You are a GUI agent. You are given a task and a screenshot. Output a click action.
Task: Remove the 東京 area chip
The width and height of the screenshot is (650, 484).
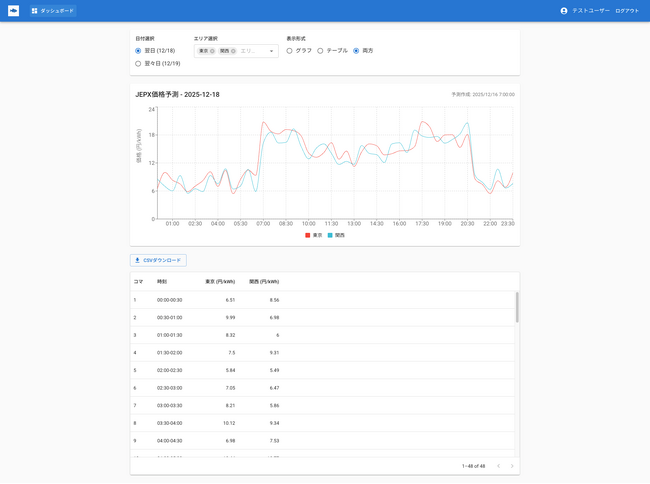(212, 50)
